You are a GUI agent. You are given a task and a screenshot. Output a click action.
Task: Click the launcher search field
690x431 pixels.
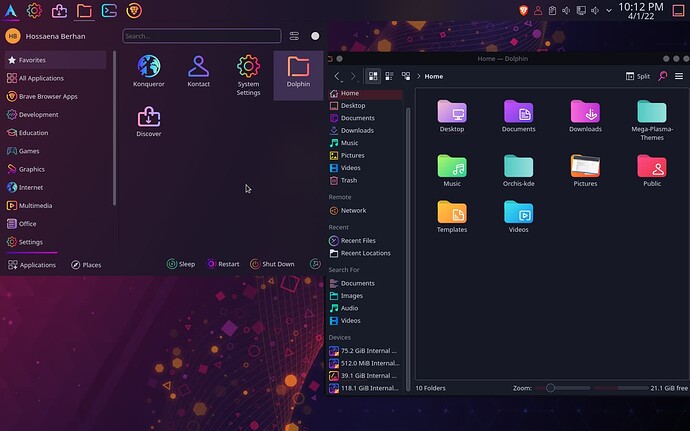click(x=202, y=36)
